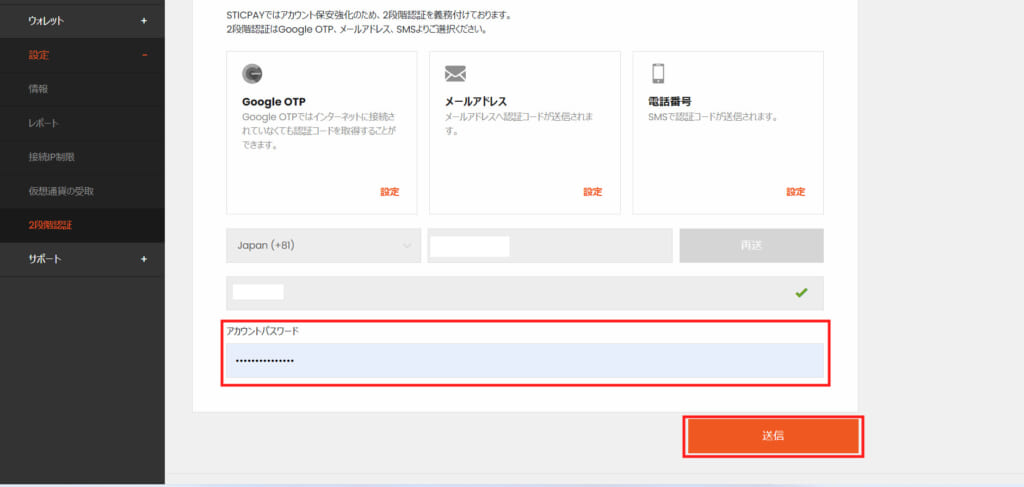Click the 再送 resend button
1024x487 pixels.
pyautogui.click(x=751, y=245)
